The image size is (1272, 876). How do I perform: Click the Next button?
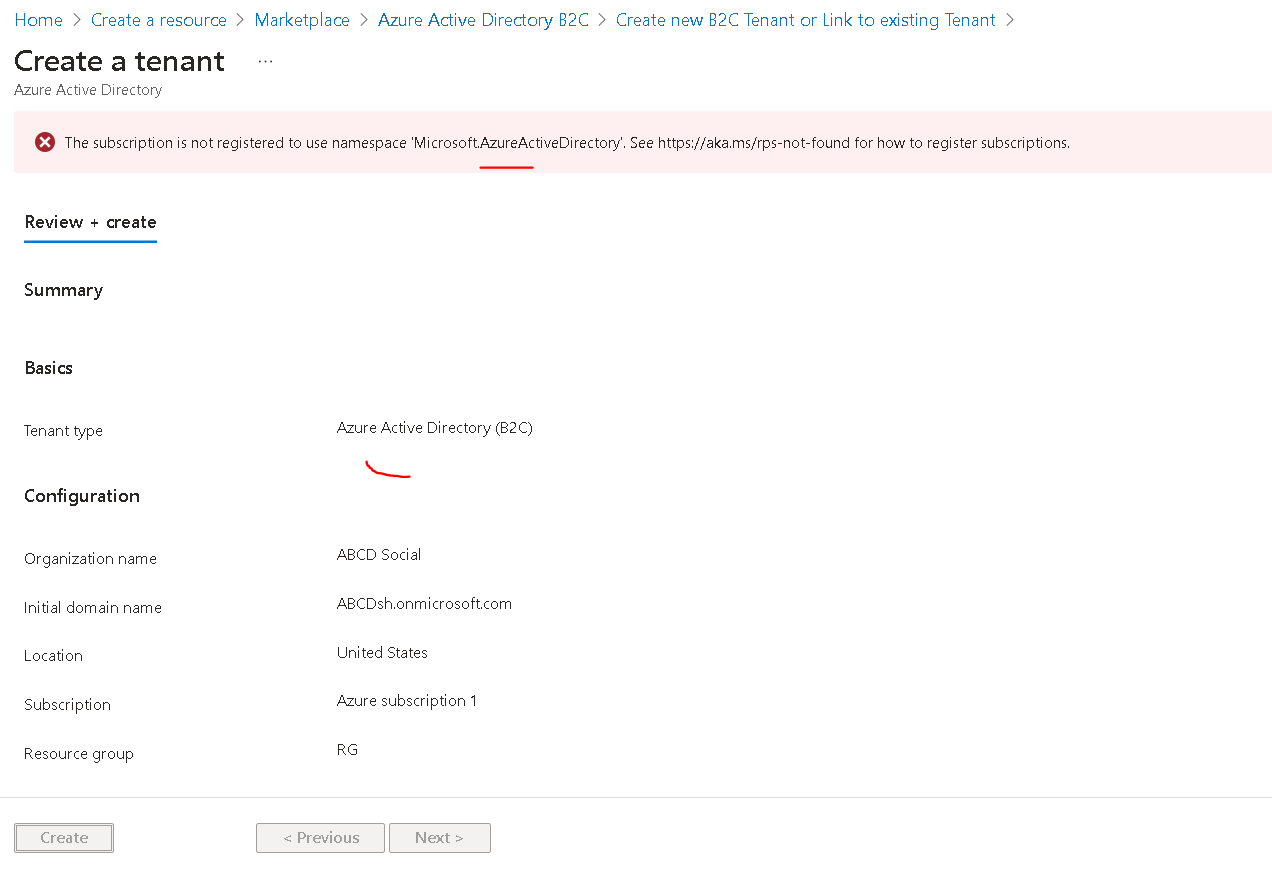point(439,837)
